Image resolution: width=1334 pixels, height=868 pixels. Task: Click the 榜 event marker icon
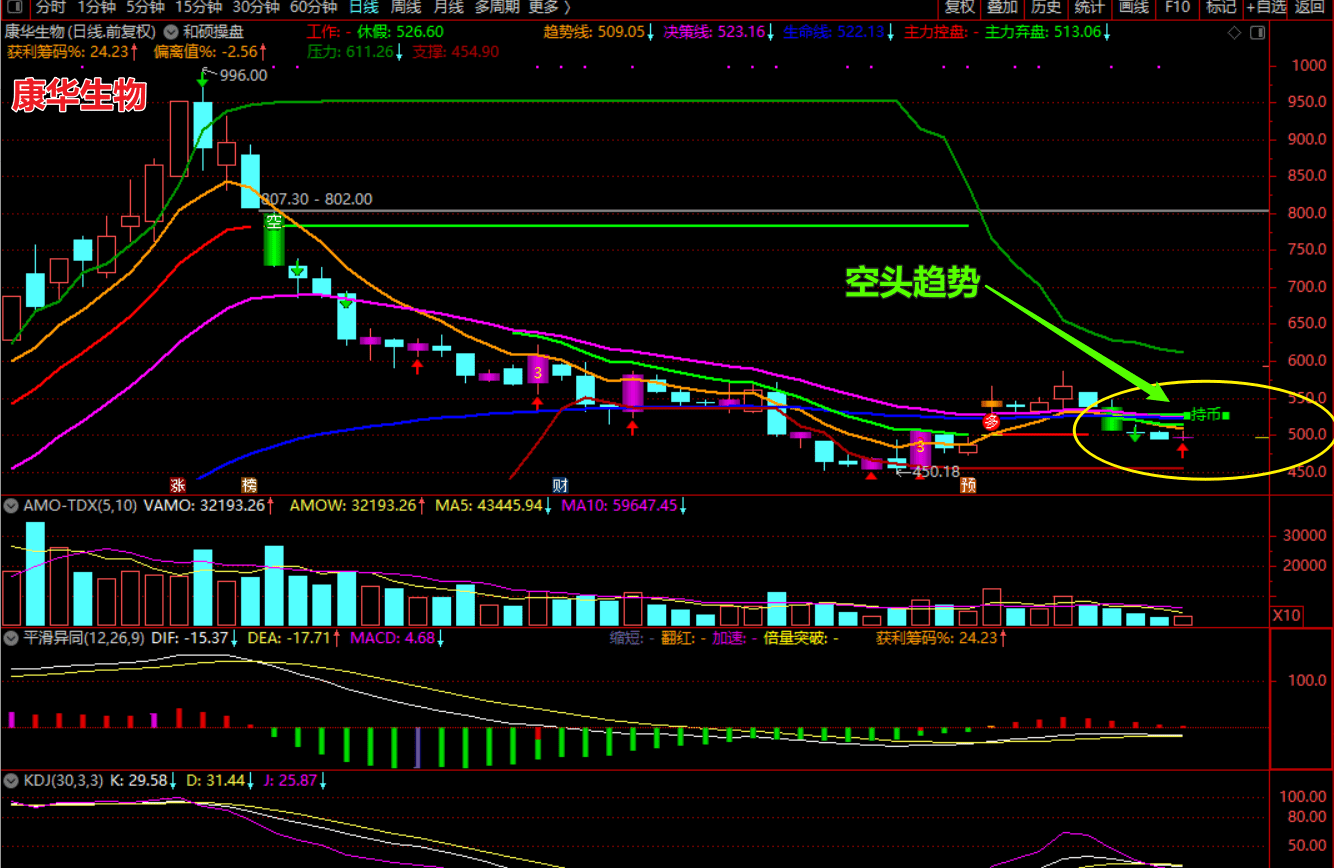[249, 485]
